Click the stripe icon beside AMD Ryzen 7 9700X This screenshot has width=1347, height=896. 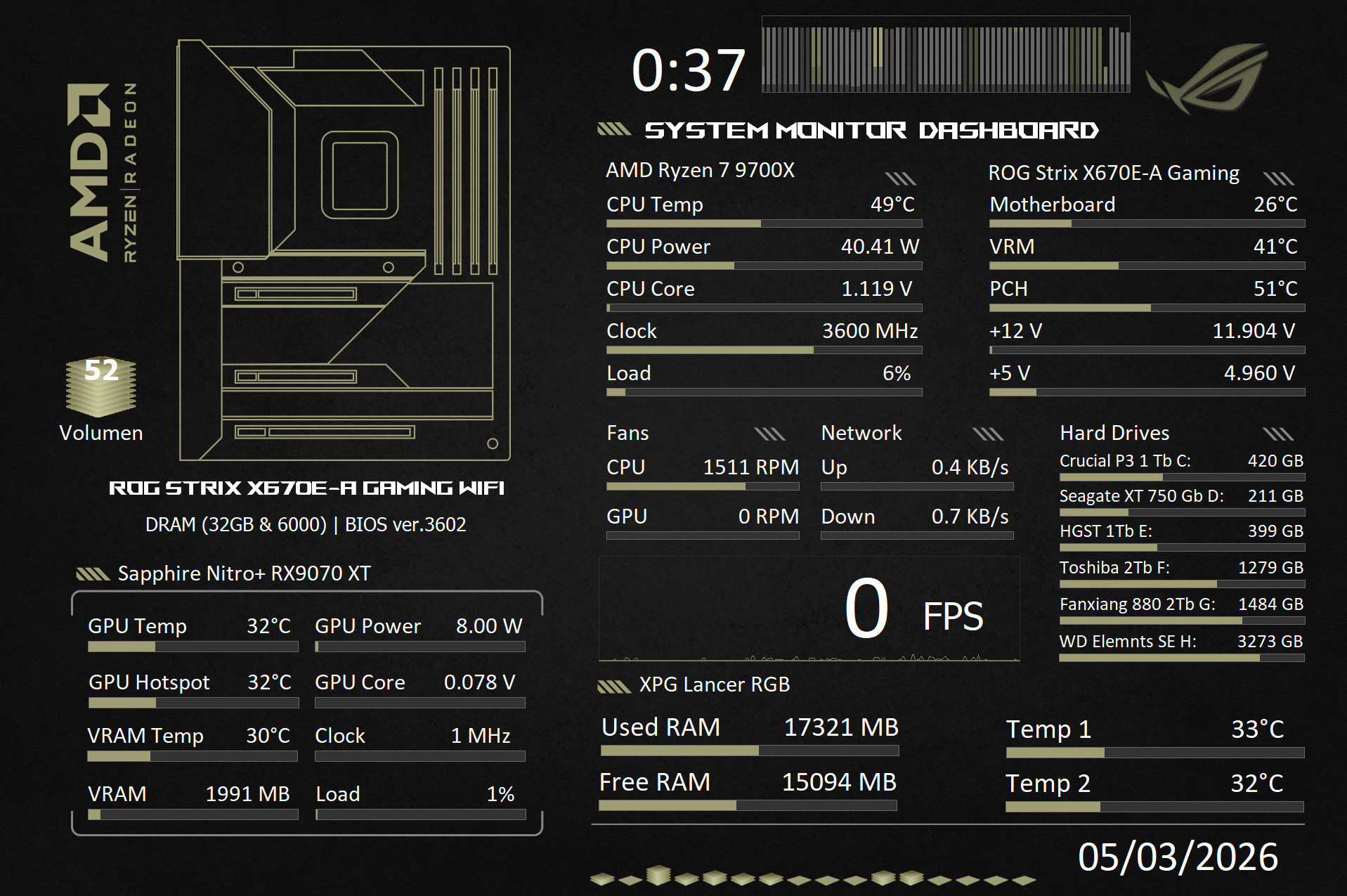(x=900, y=178)
